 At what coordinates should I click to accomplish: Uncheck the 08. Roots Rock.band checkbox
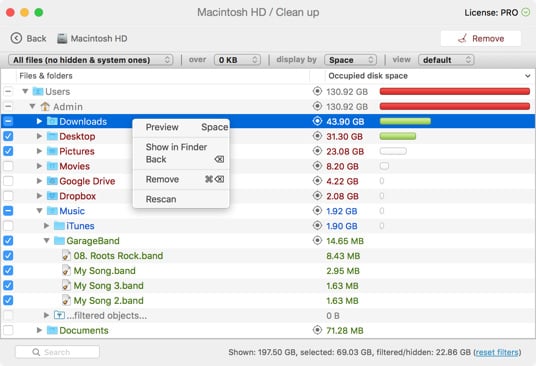8,256
